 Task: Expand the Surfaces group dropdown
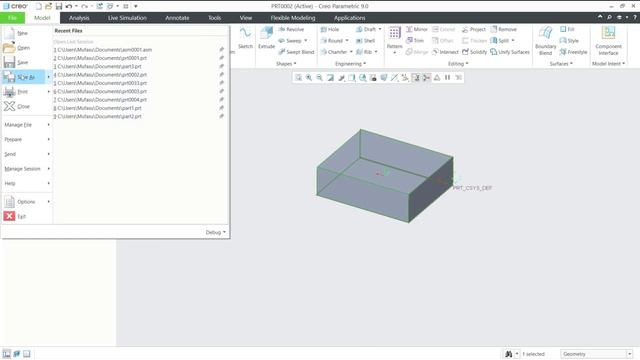pos(561,64)
